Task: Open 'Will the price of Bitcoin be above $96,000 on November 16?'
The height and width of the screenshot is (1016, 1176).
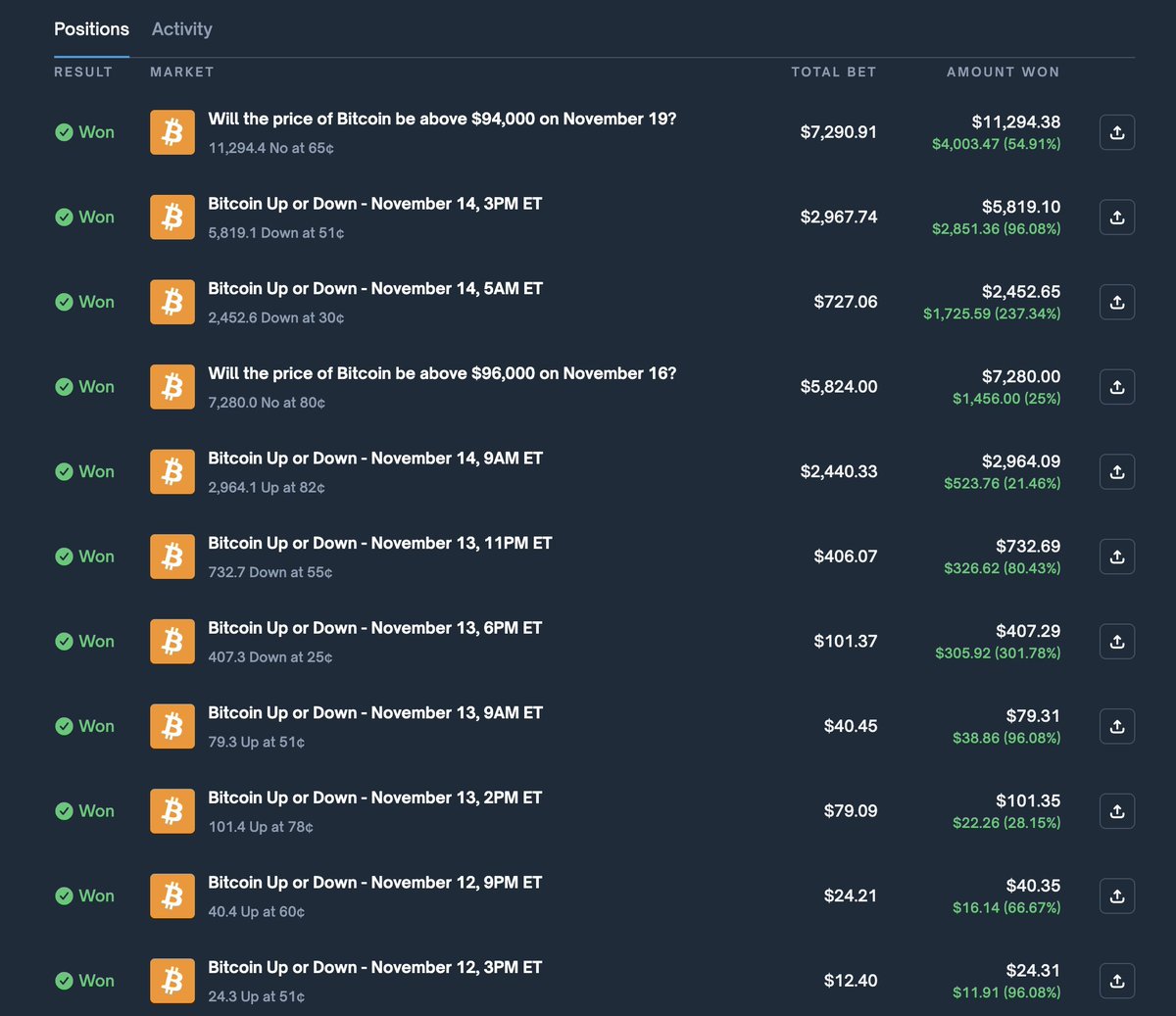Action: [x=442, y=373]
